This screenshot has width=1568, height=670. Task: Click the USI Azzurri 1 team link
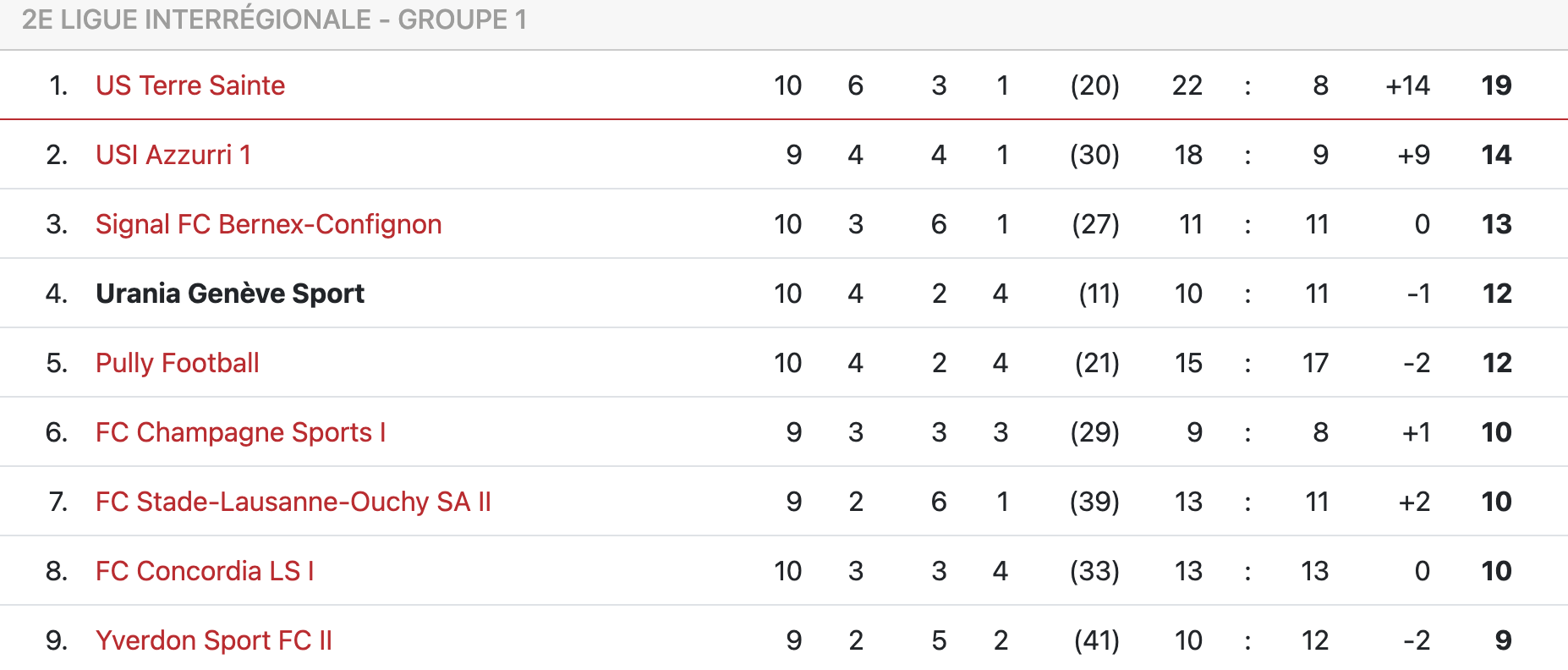[x=173, y=155]
